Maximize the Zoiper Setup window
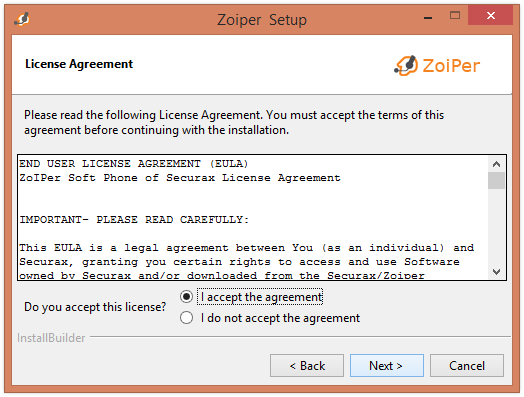This screenshot has width=524, height=397. coord(454,16)
